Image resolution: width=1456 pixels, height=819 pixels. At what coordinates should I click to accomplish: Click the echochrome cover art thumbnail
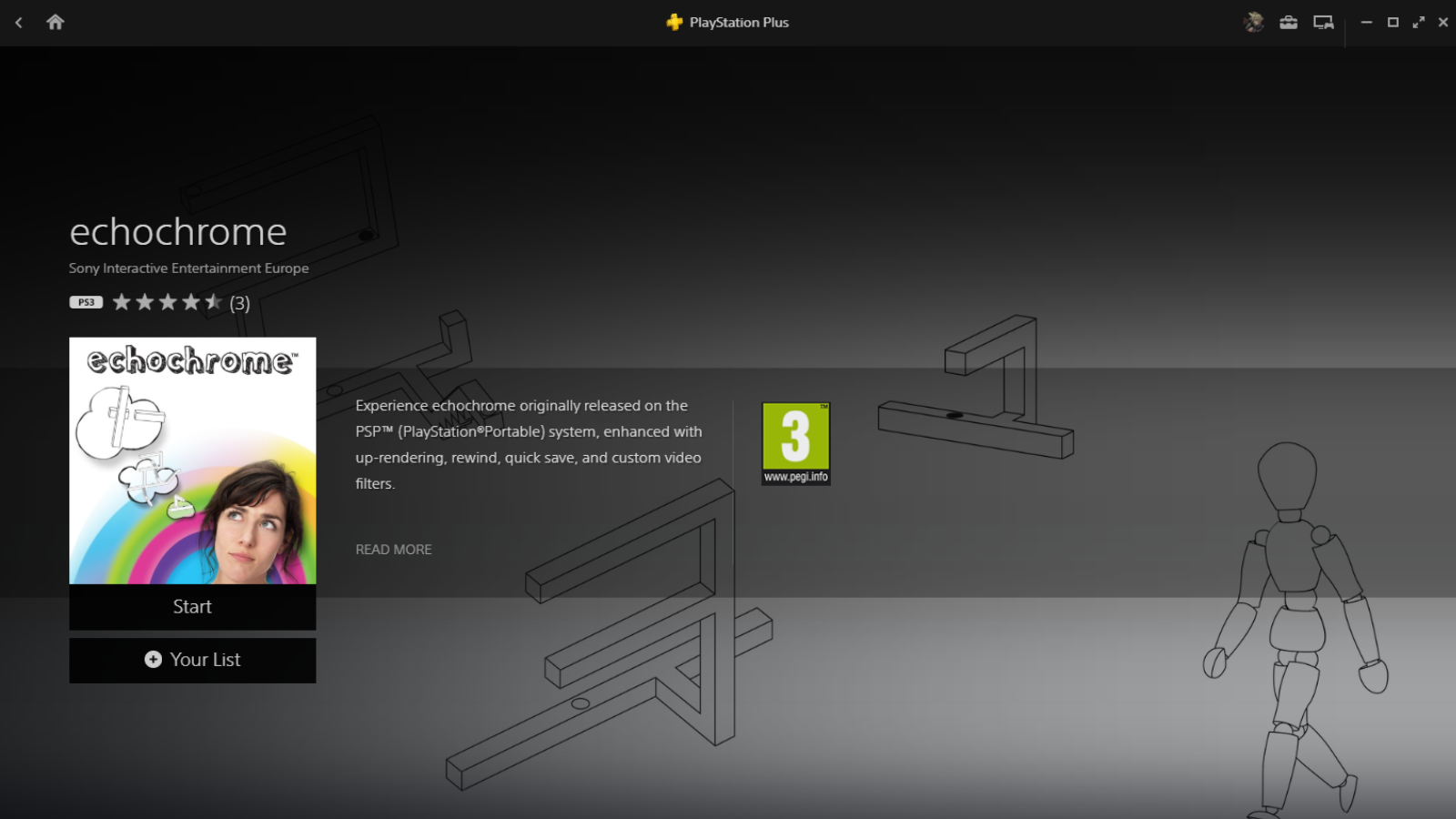pos(193,460)
